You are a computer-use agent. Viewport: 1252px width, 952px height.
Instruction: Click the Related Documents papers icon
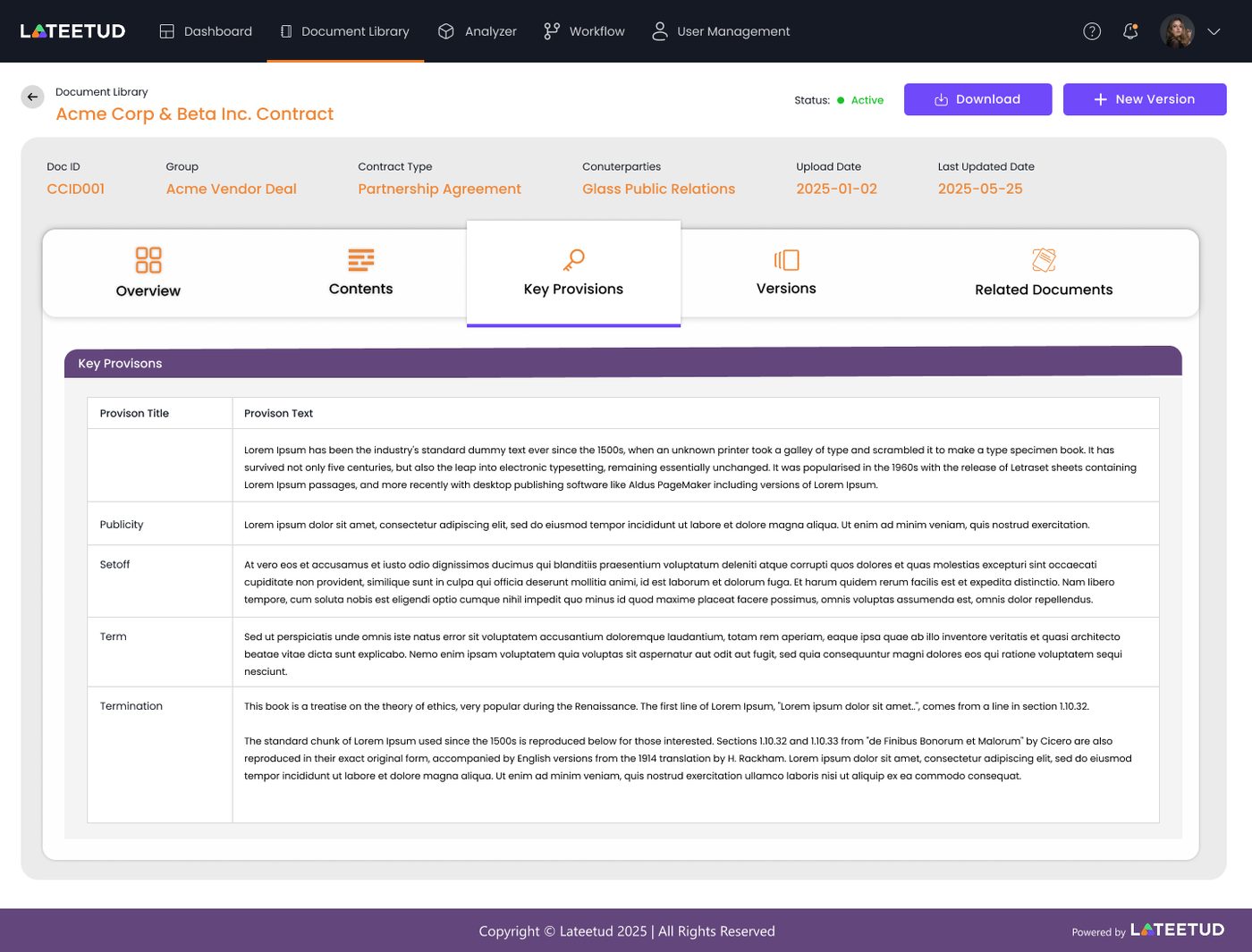[x=1044, y=260]
